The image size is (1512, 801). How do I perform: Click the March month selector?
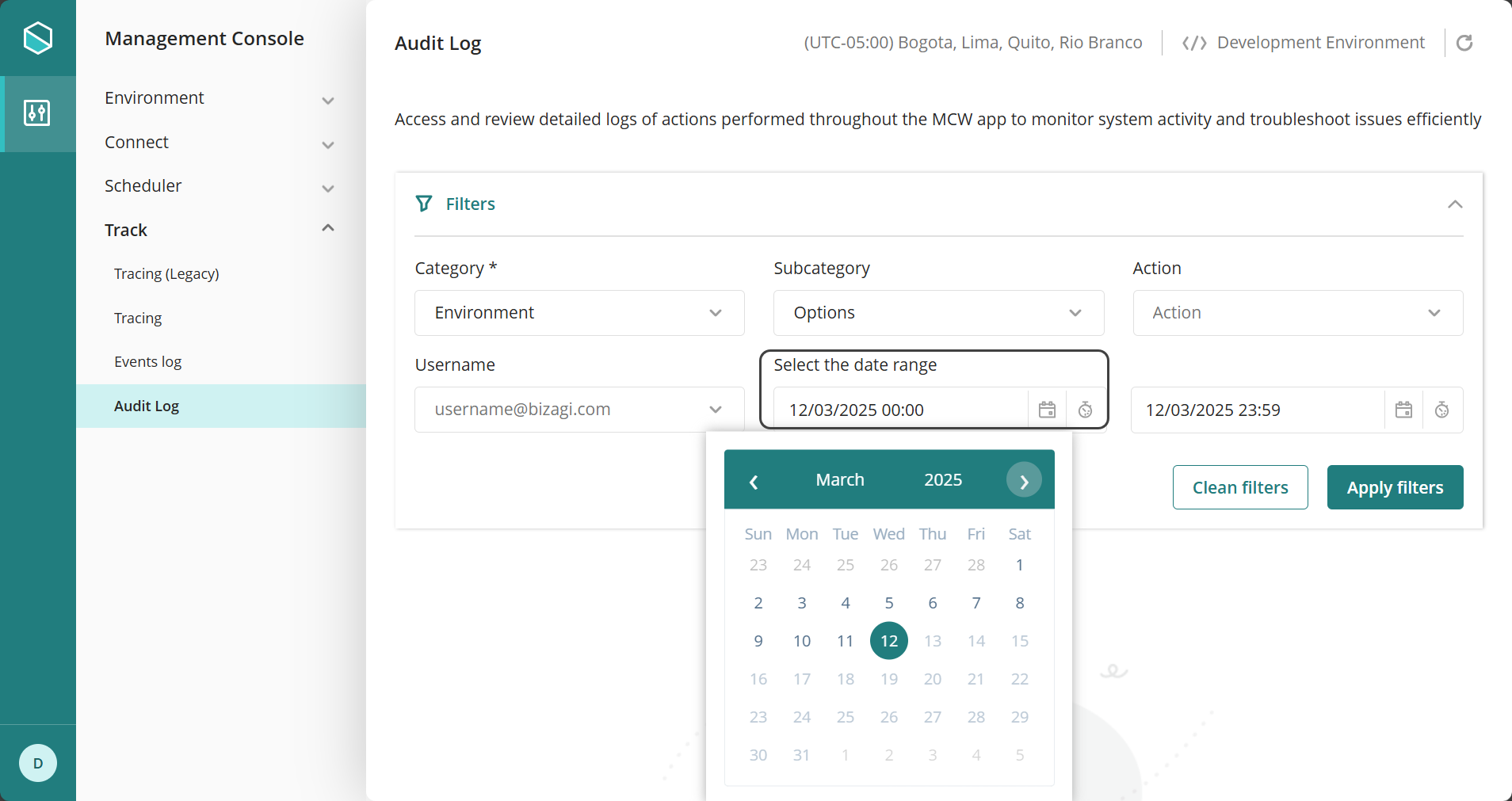[x=840, y=480]
